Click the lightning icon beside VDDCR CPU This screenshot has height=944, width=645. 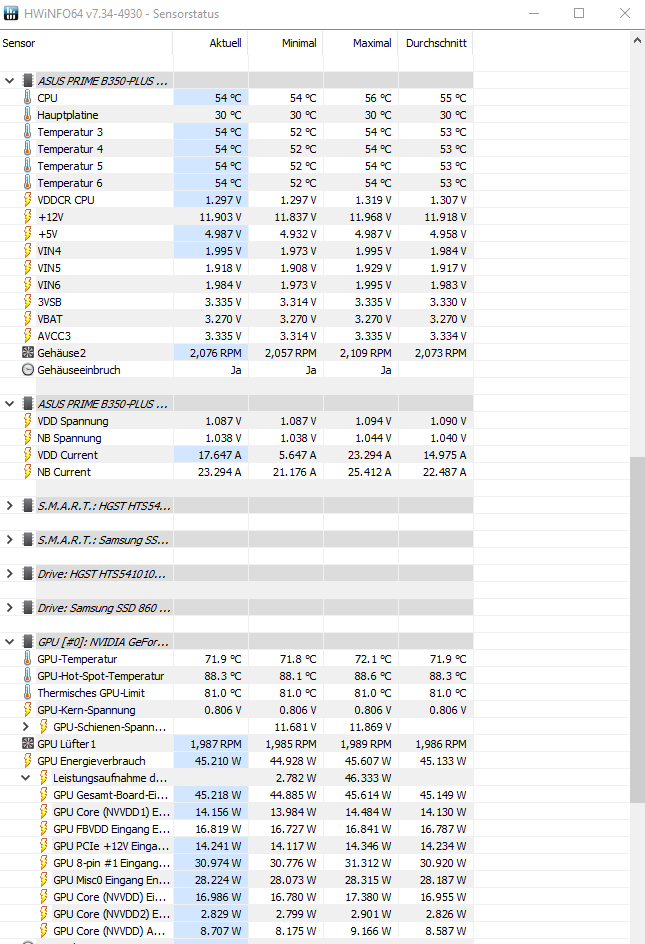(x=27, y=199)
